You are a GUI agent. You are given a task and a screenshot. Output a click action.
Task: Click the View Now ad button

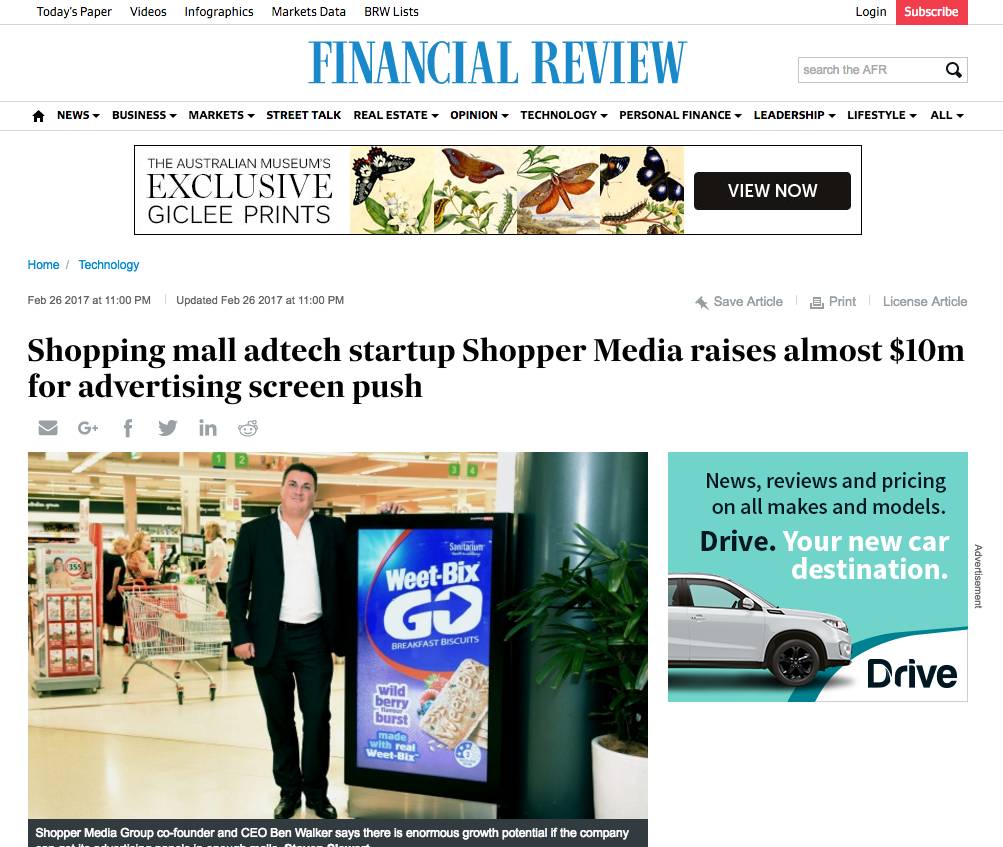pos(772,191)
